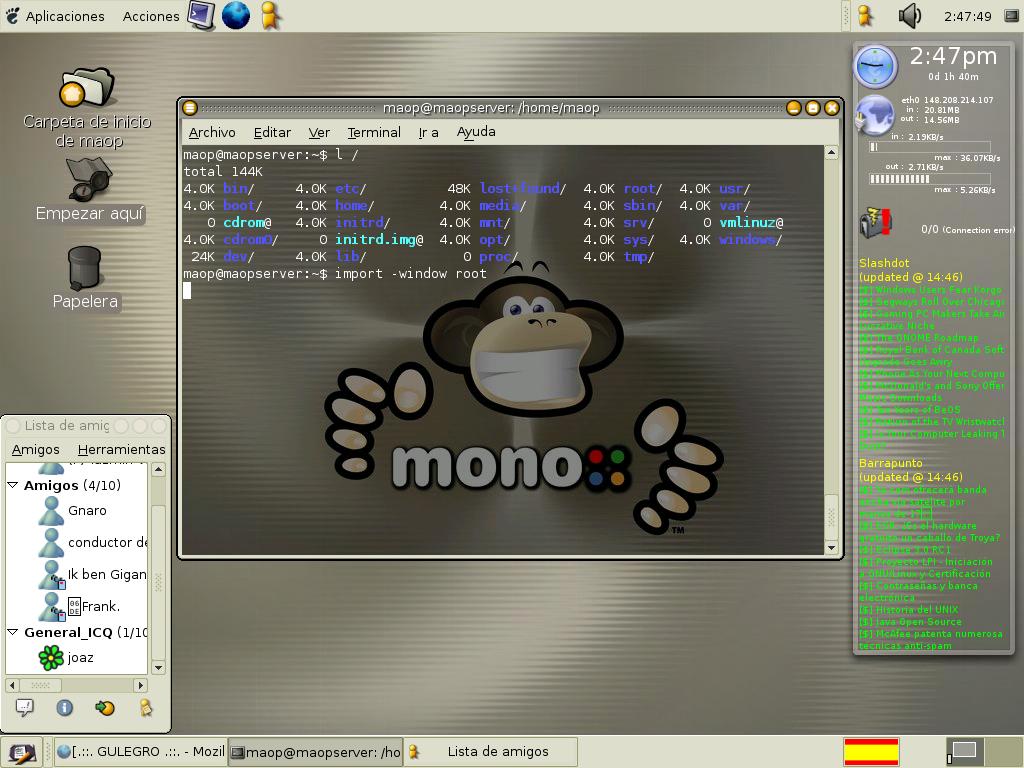The width and height of the screenshot is (1024, 768).
Task: Click the mailbox desklet icon
Action: 876,223
